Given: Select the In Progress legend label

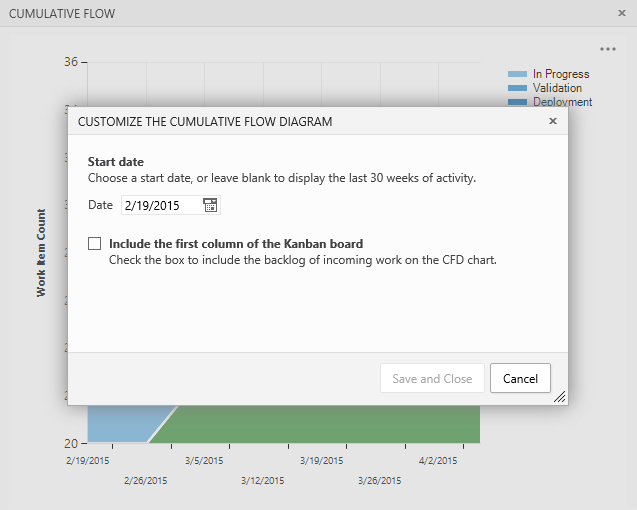Looking at the screenshot, I should click(561, 74).
